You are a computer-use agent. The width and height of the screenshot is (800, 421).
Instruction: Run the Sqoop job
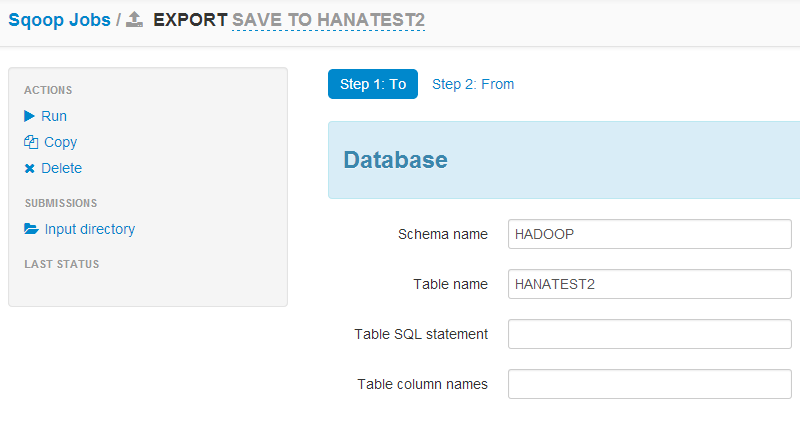(54, 116)
